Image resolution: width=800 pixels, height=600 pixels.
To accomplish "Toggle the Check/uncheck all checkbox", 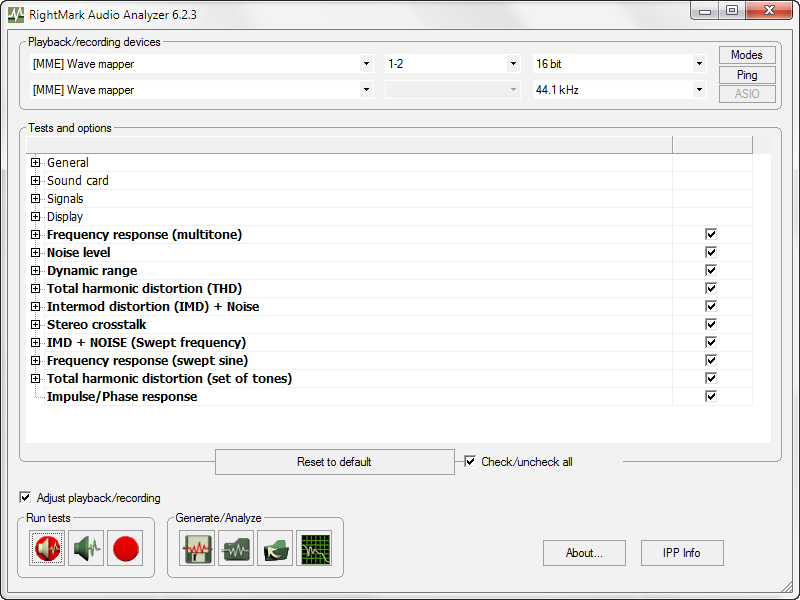I will (470, 462).
